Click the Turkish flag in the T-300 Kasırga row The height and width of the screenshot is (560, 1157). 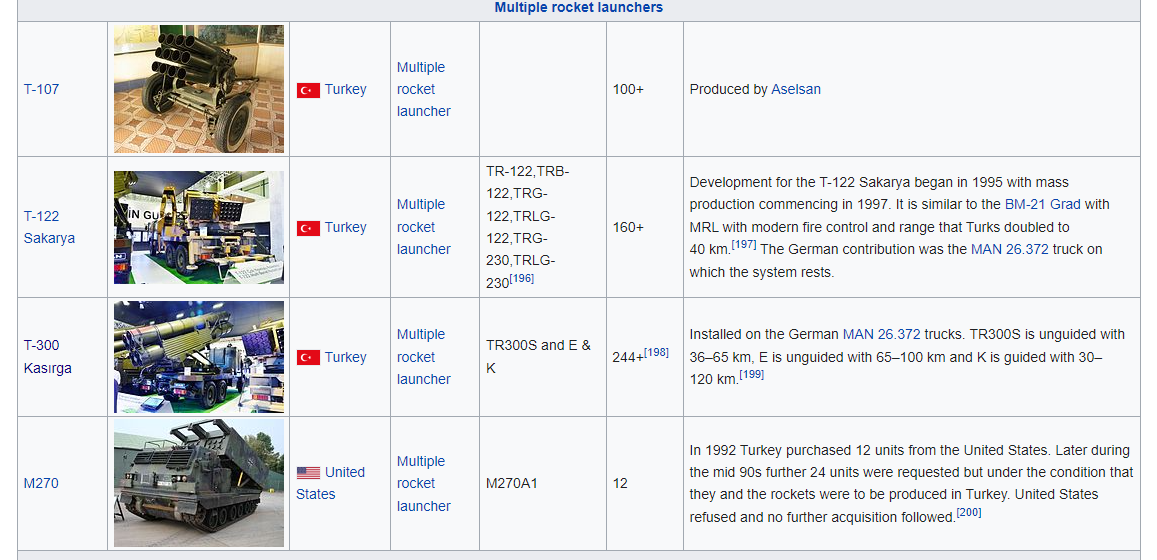point(308,358)
